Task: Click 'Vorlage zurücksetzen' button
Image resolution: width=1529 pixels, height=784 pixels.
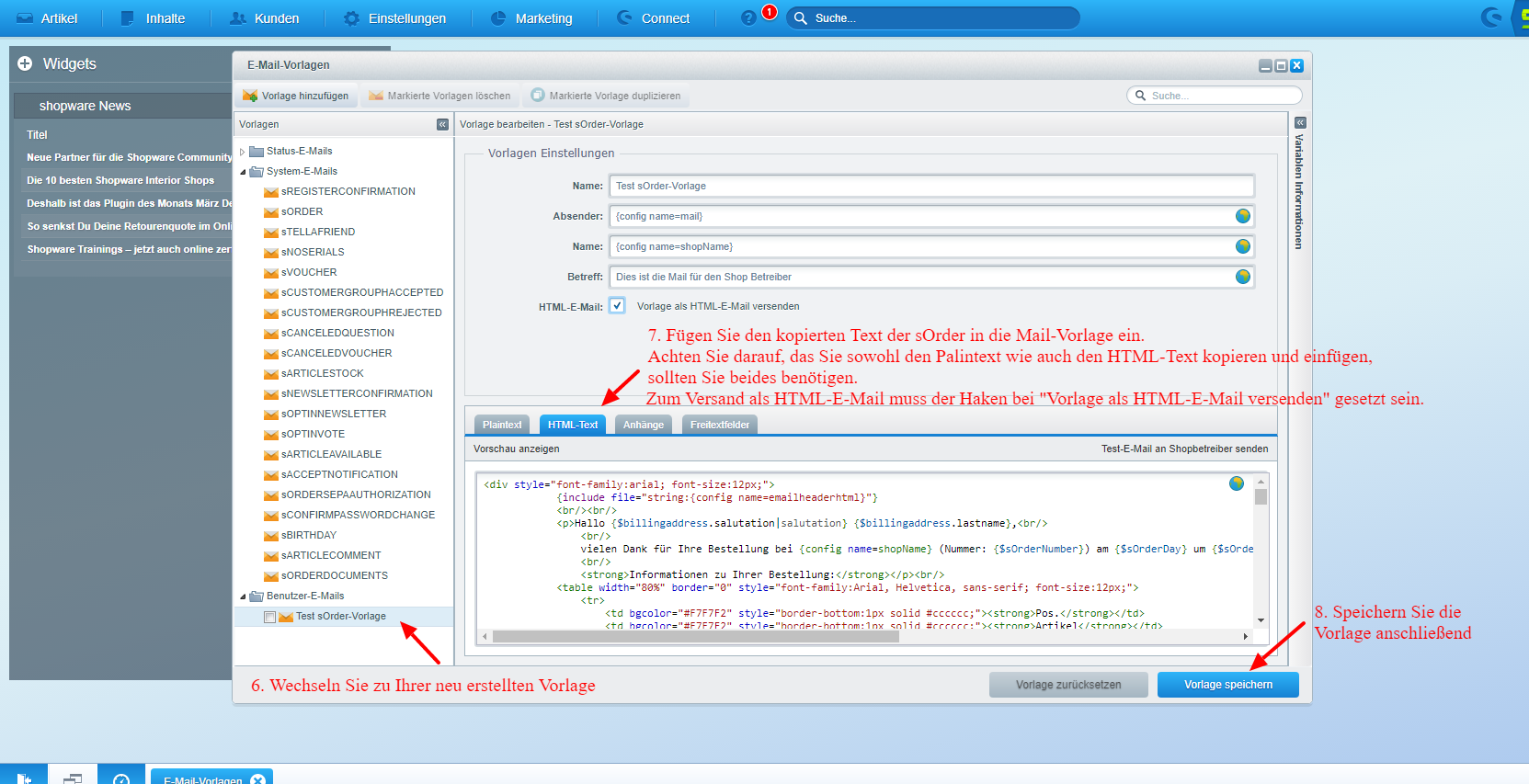Action: (x=1068, y=685)
